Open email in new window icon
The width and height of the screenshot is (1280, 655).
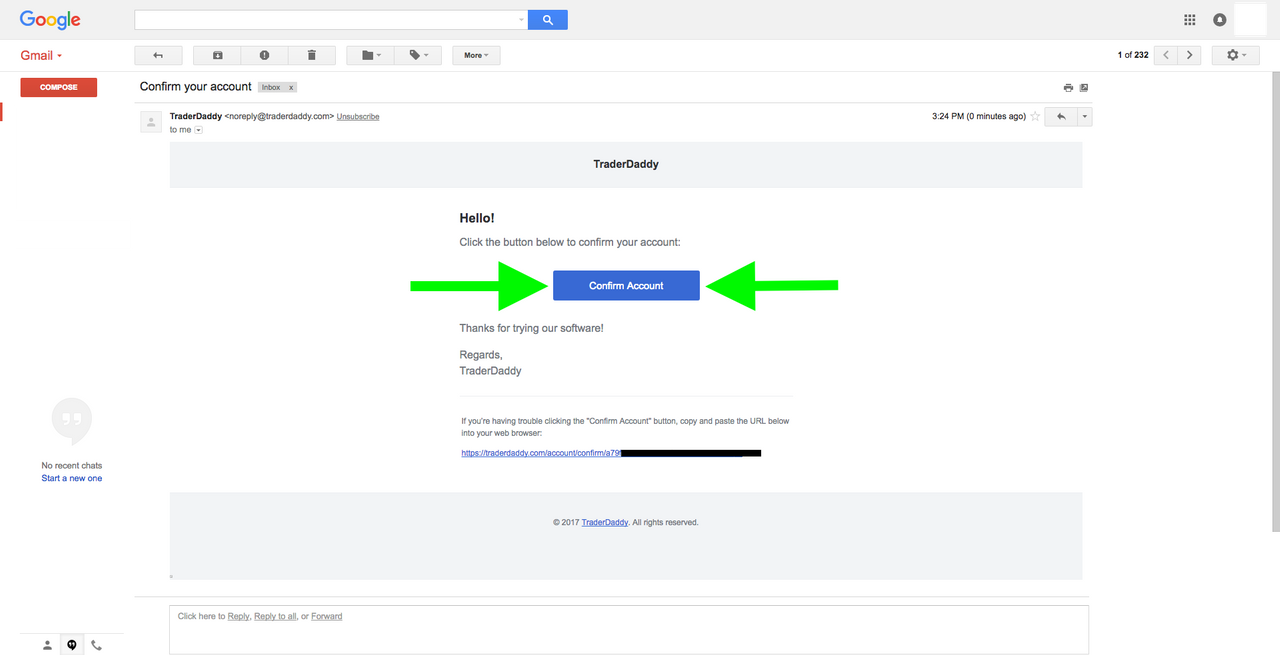click(x=1084, y=88)
